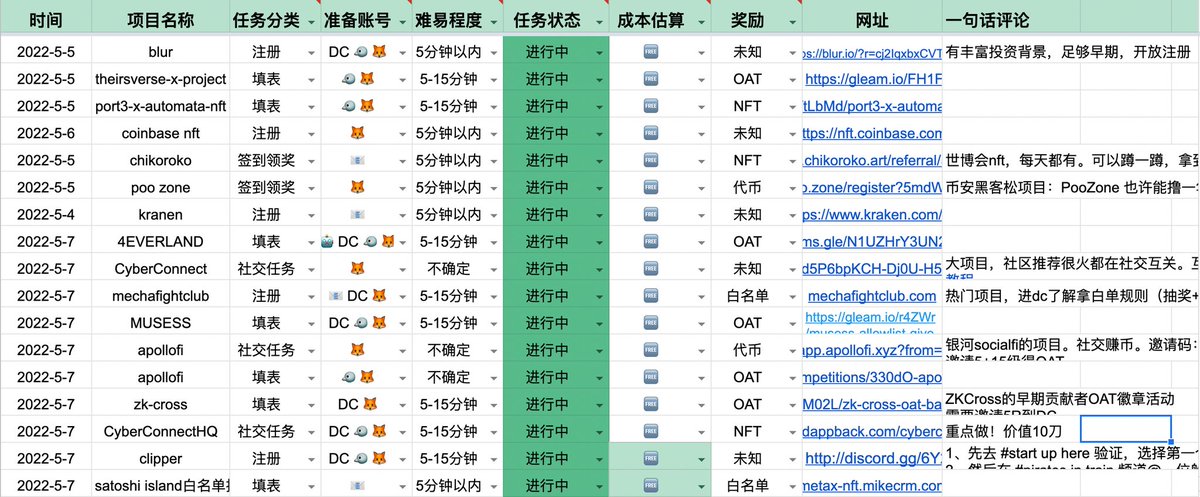Click the envelope emoji in satoshi island row
1200x497 pixels.
pyautogui.click(x=358, y=485)
